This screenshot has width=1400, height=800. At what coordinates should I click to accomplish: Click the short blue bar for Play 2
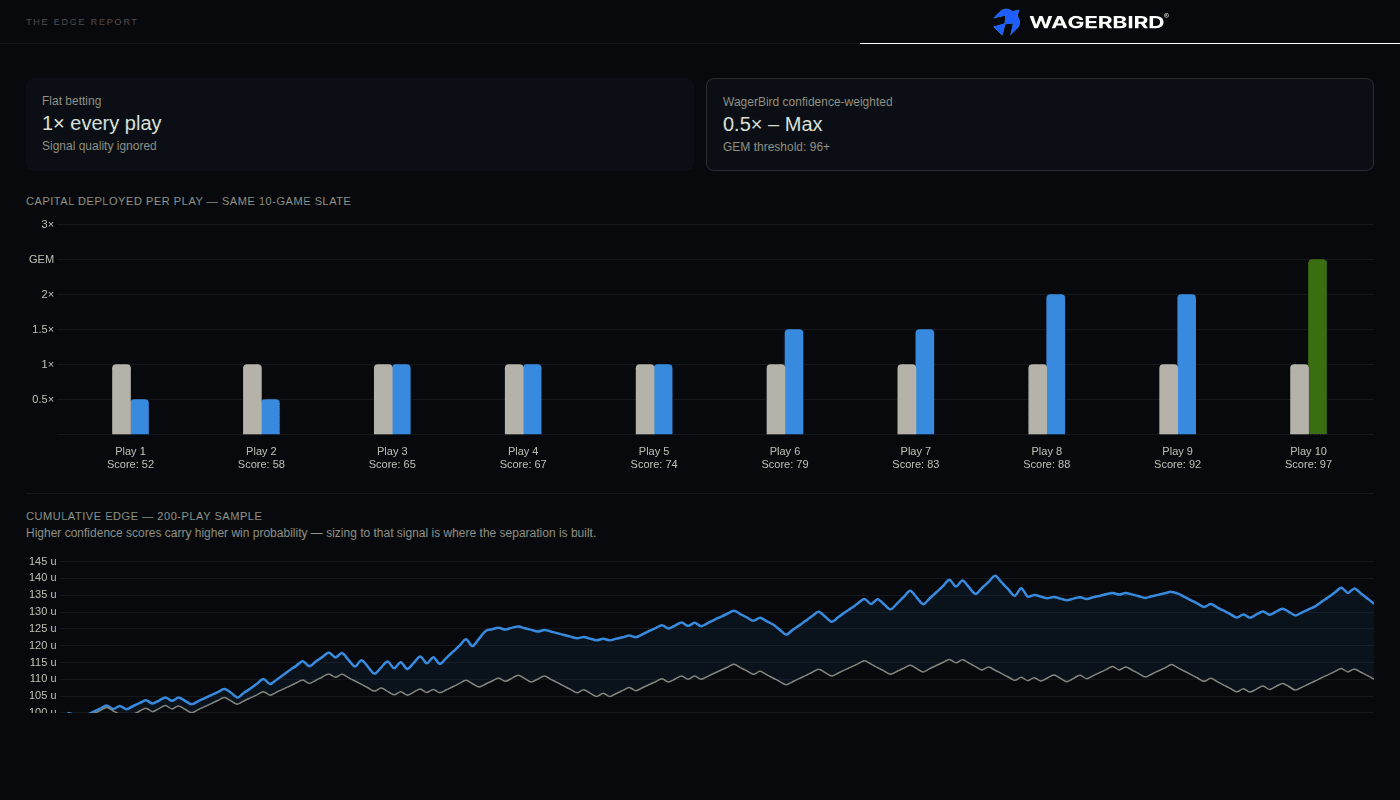[x=270, y=416]
